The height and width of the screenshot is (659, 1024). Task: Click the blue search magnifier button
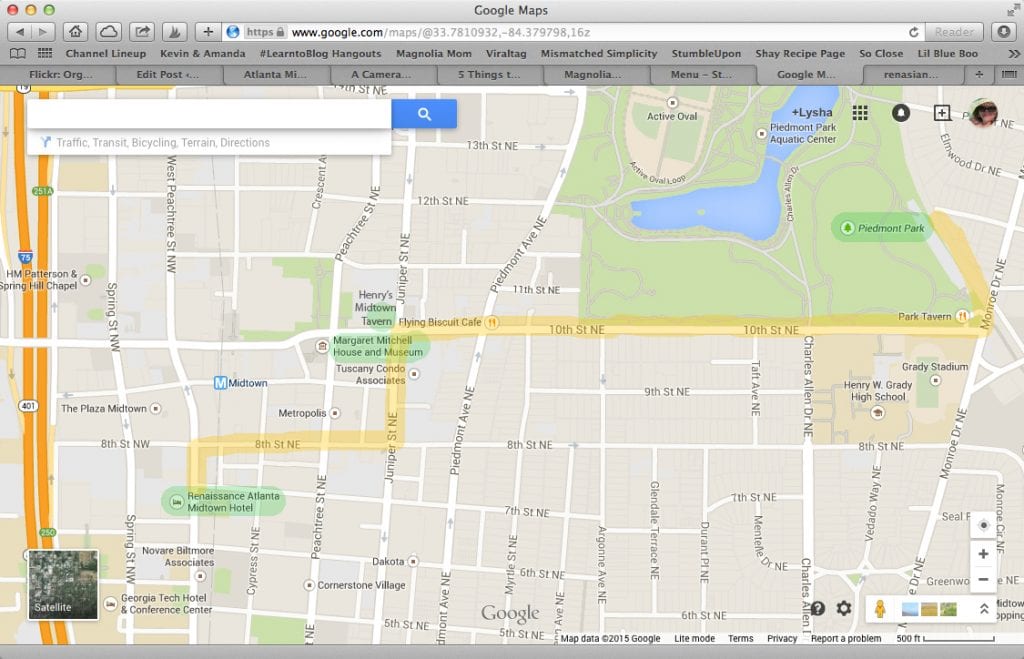(x=424, y=114)
